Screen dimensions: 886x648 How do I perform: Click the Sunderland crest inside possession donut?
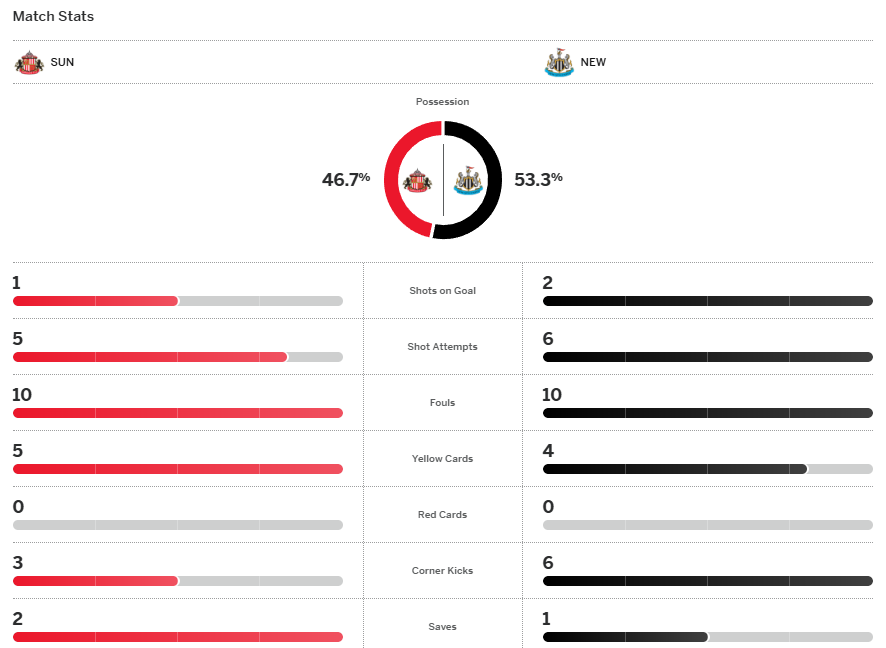[417, 181]
